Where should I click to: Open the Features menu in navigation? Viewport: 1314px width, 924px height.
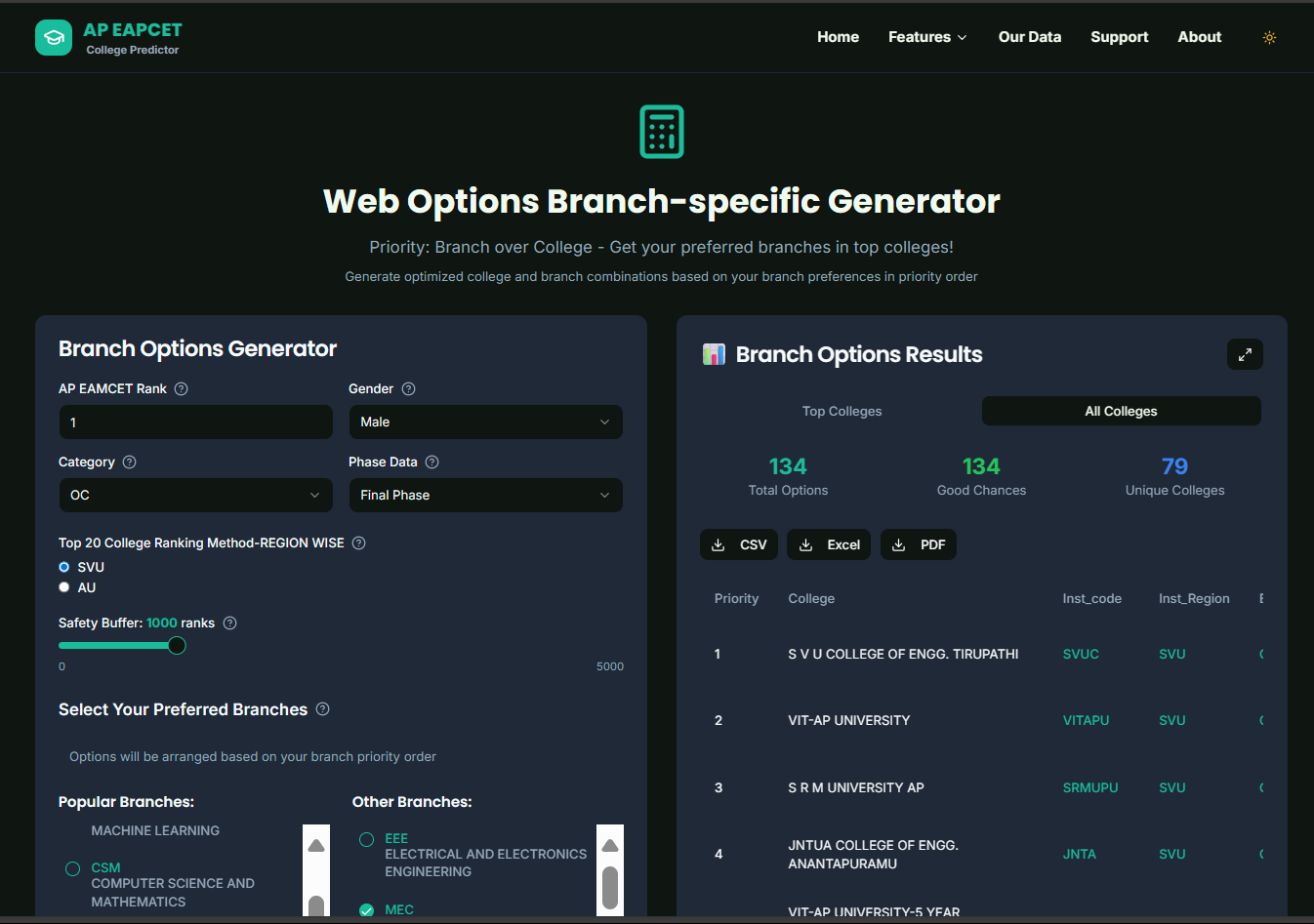click(927, 37)
